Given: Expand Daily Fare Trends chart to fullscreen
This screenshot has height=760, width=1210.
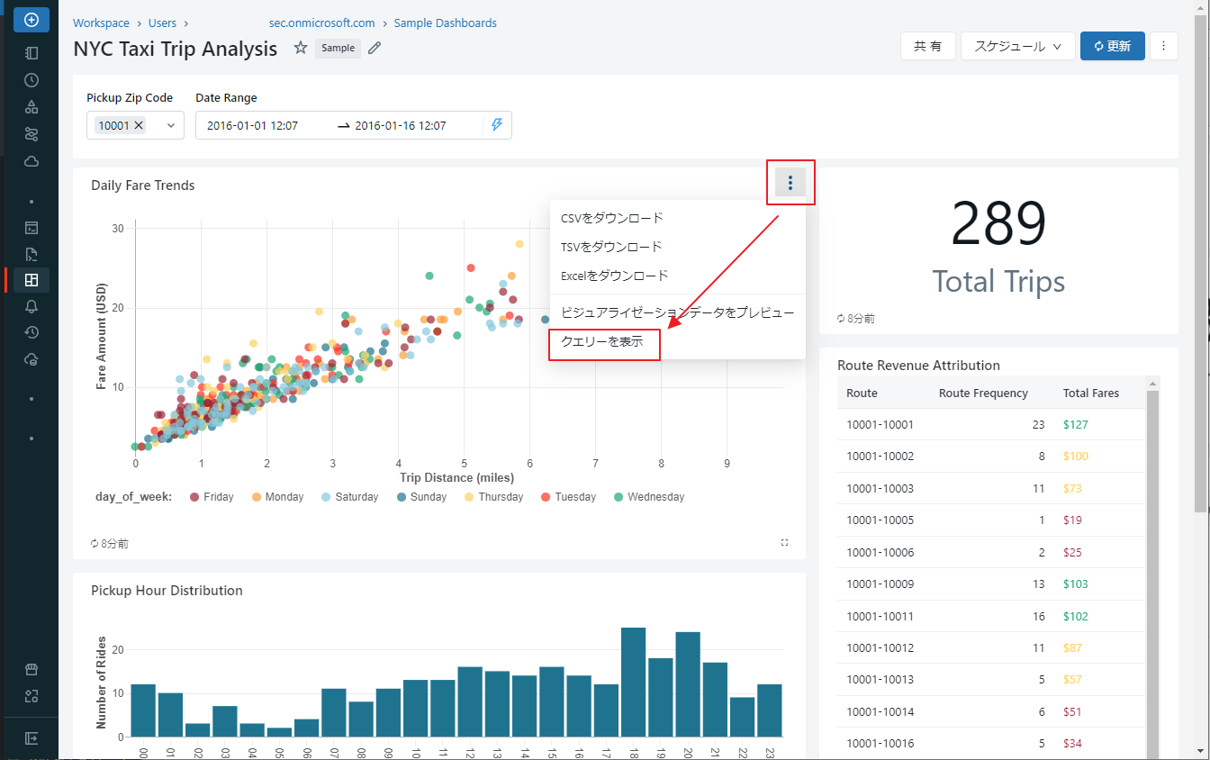Looking at the screenshot, I should [785, 543].
